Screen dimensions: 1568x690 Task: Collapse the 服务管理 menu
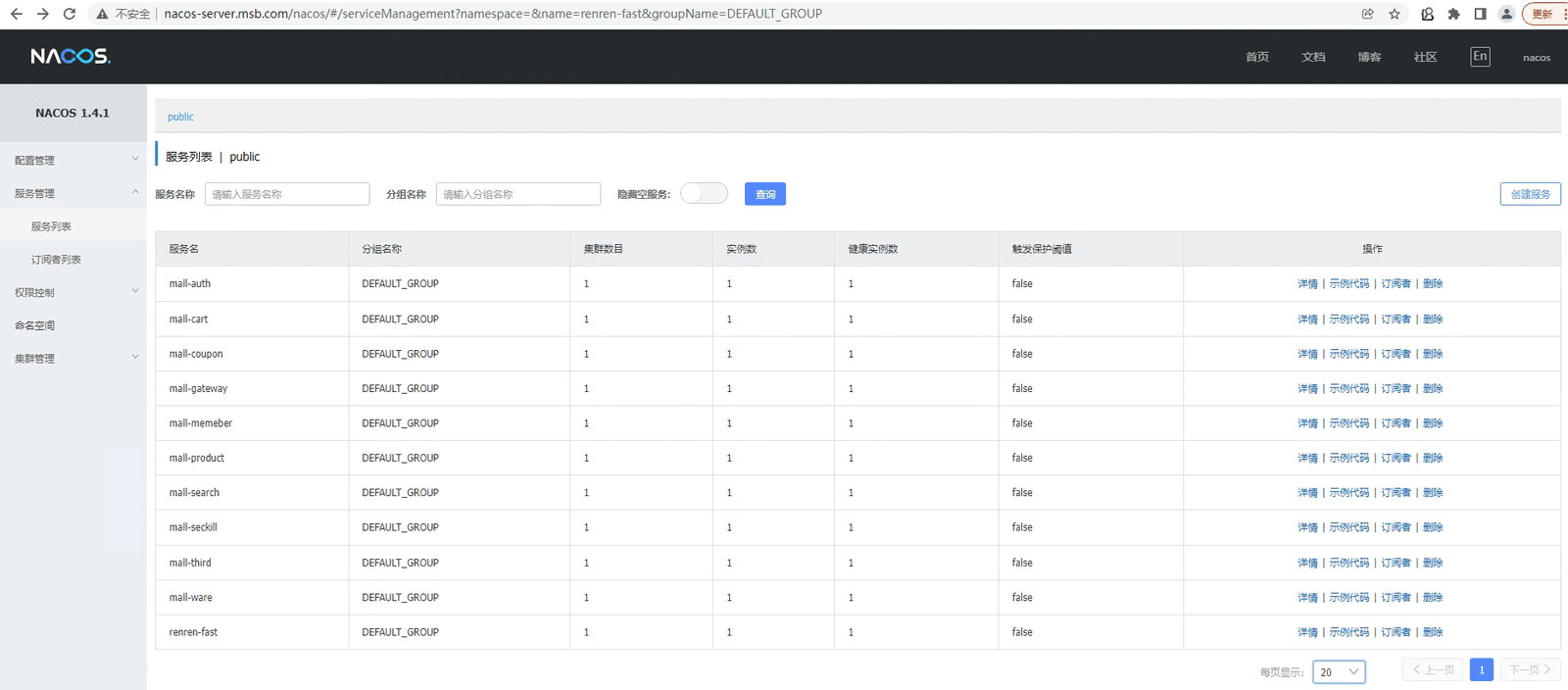tap(73, 193)
